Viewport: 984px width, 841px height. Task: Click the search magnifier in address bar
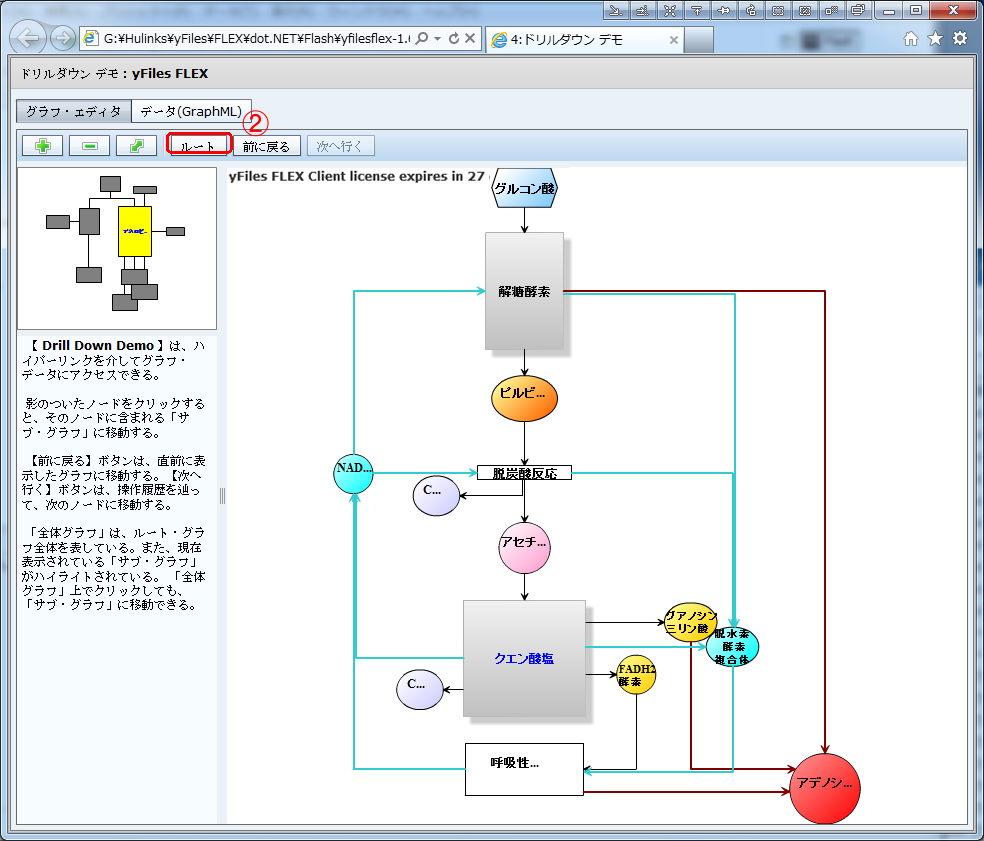(x=422, y=38)
